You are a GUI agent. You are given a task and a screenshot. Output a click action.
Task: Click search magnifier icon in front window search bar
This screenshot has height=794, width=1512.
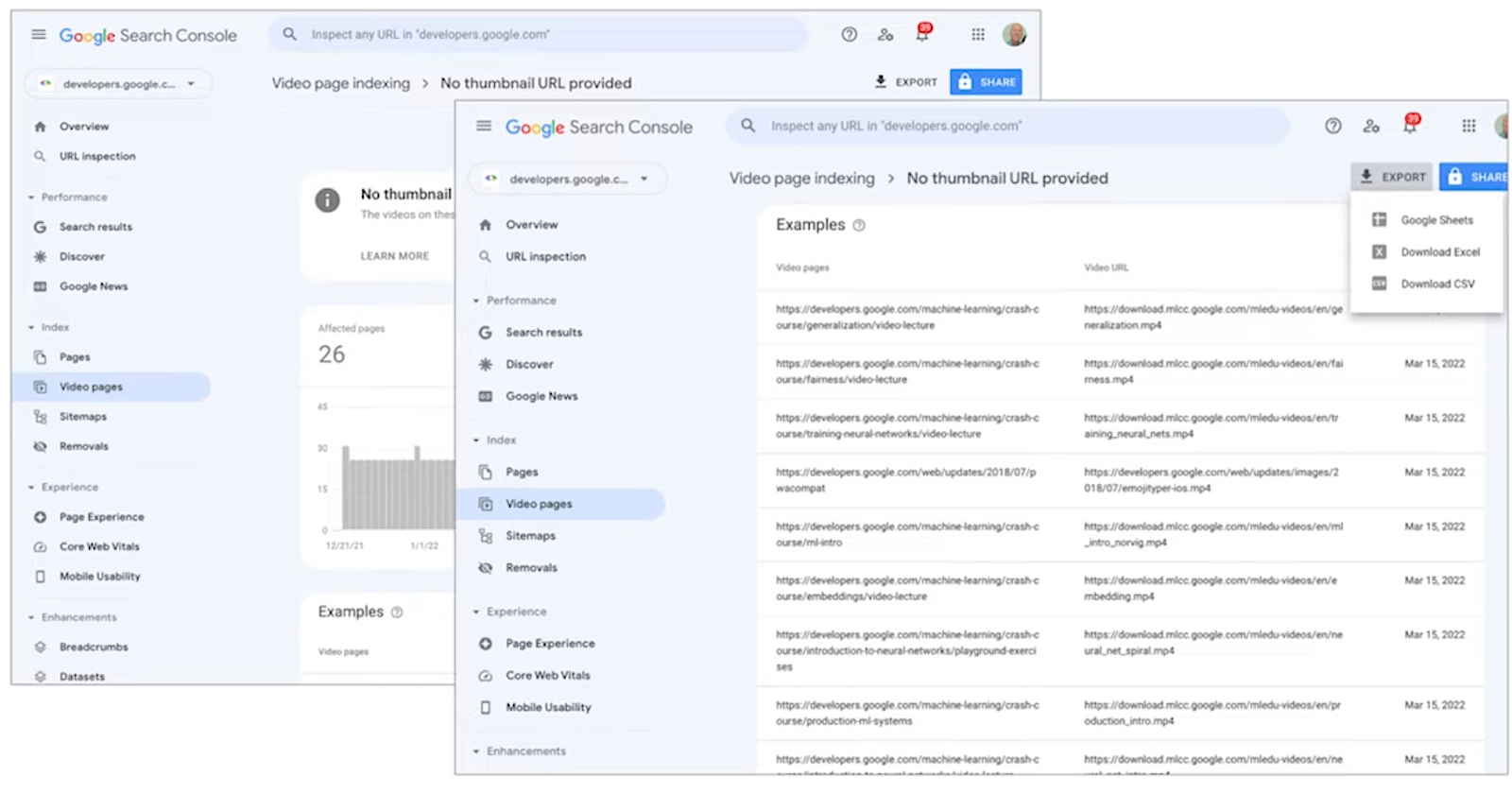click(747, 126)
